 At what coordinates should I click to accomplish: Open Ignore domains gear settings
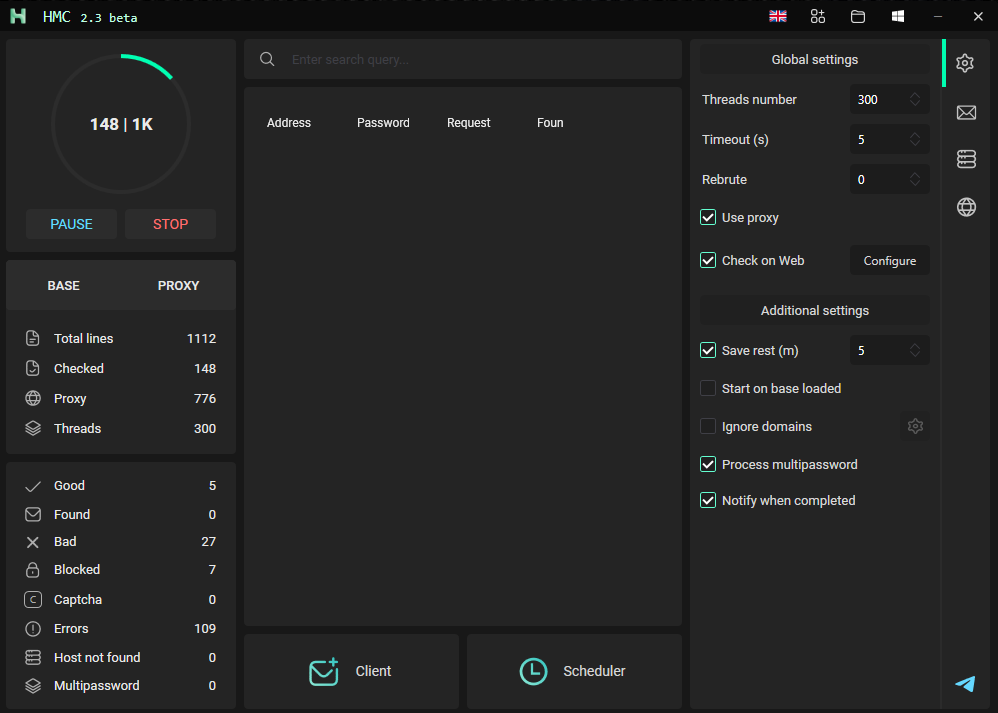coord(915,426)
